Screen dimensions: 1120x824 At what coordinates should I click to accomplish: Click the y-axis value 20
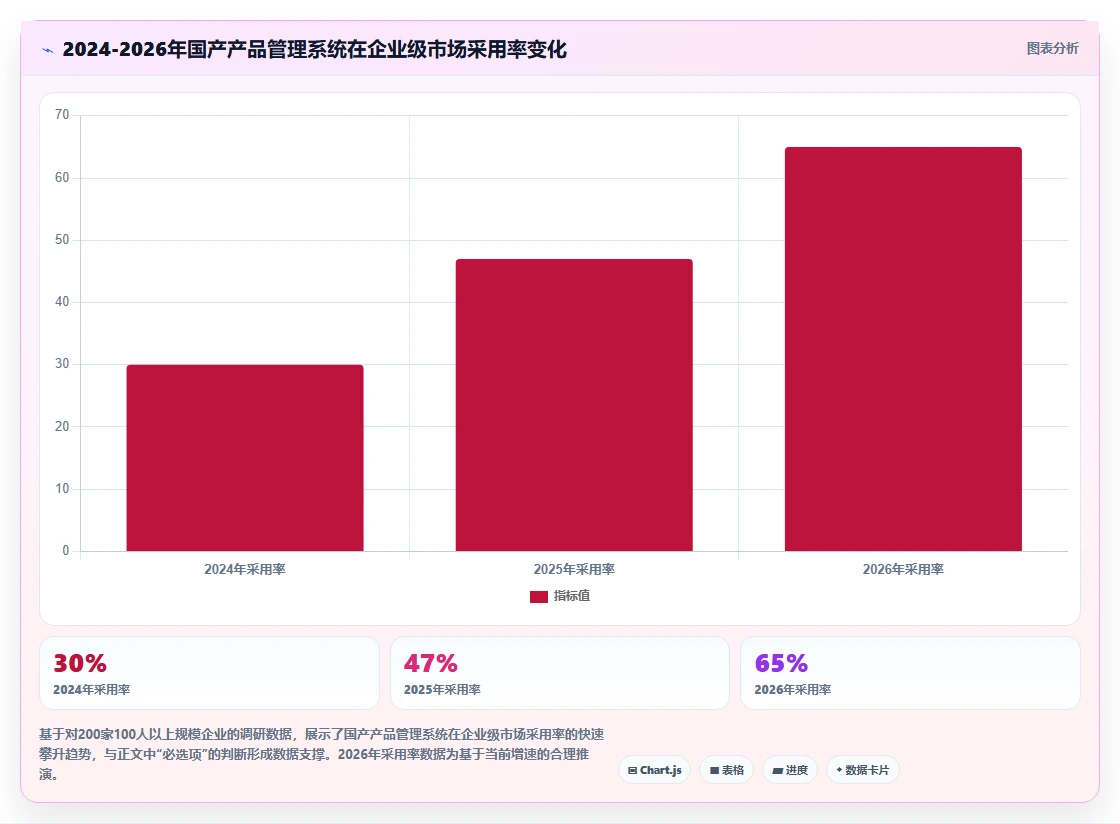(62, 426)
